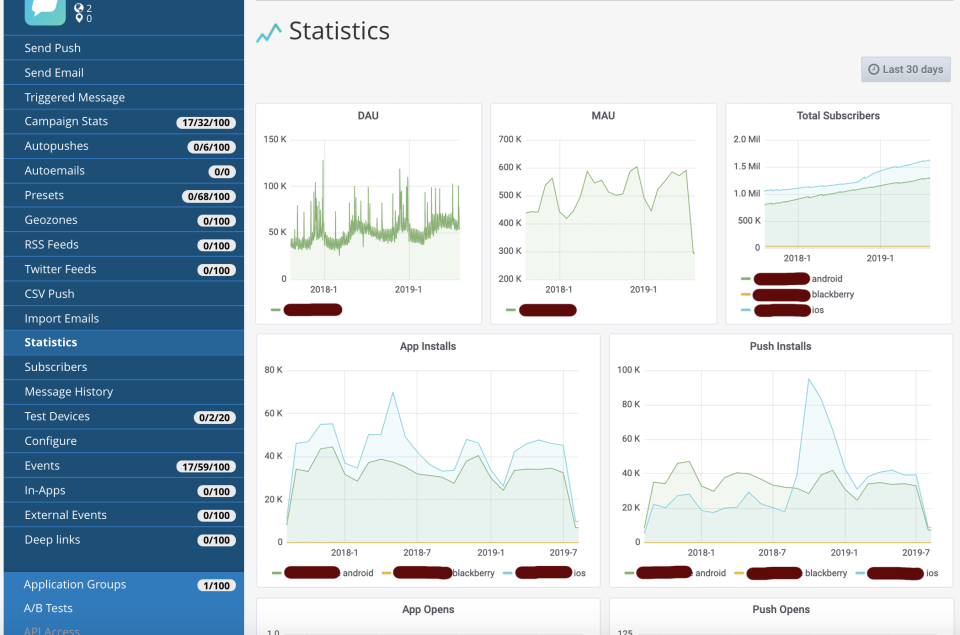The height and width of the screenshot is (635, 960).
Task: Select Autopushes in the sidebar
Action: coord(56,146)
